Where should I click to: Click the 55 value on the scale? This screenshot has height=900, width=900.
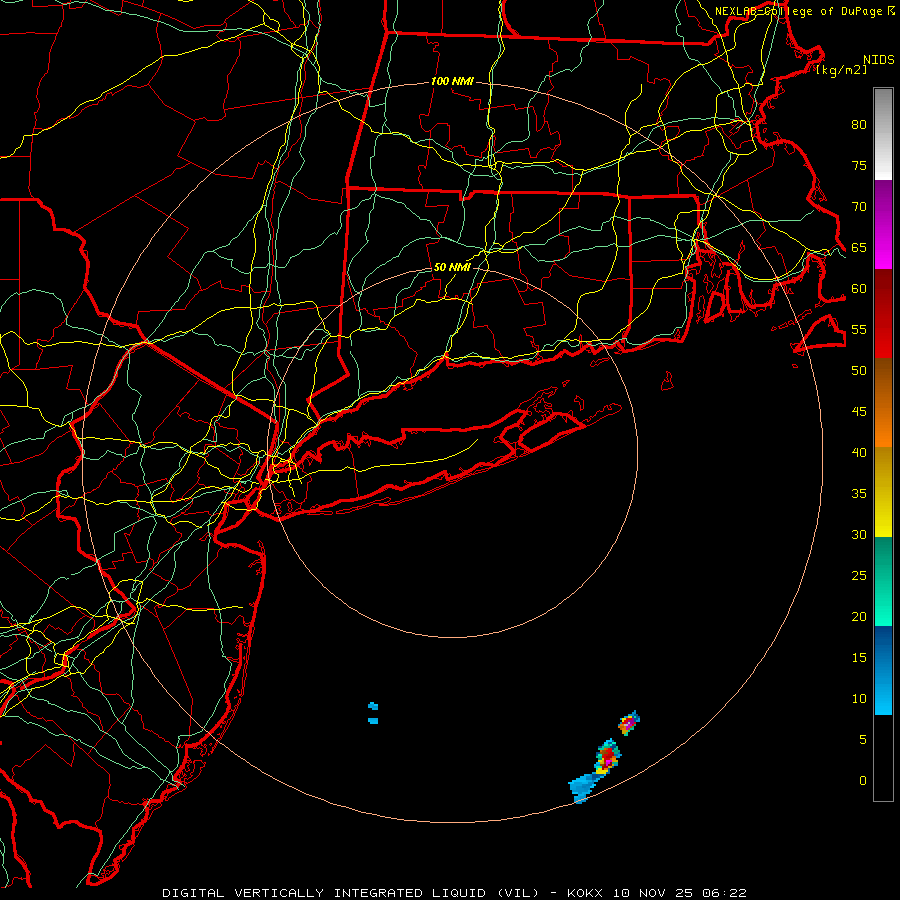[859, 329]
